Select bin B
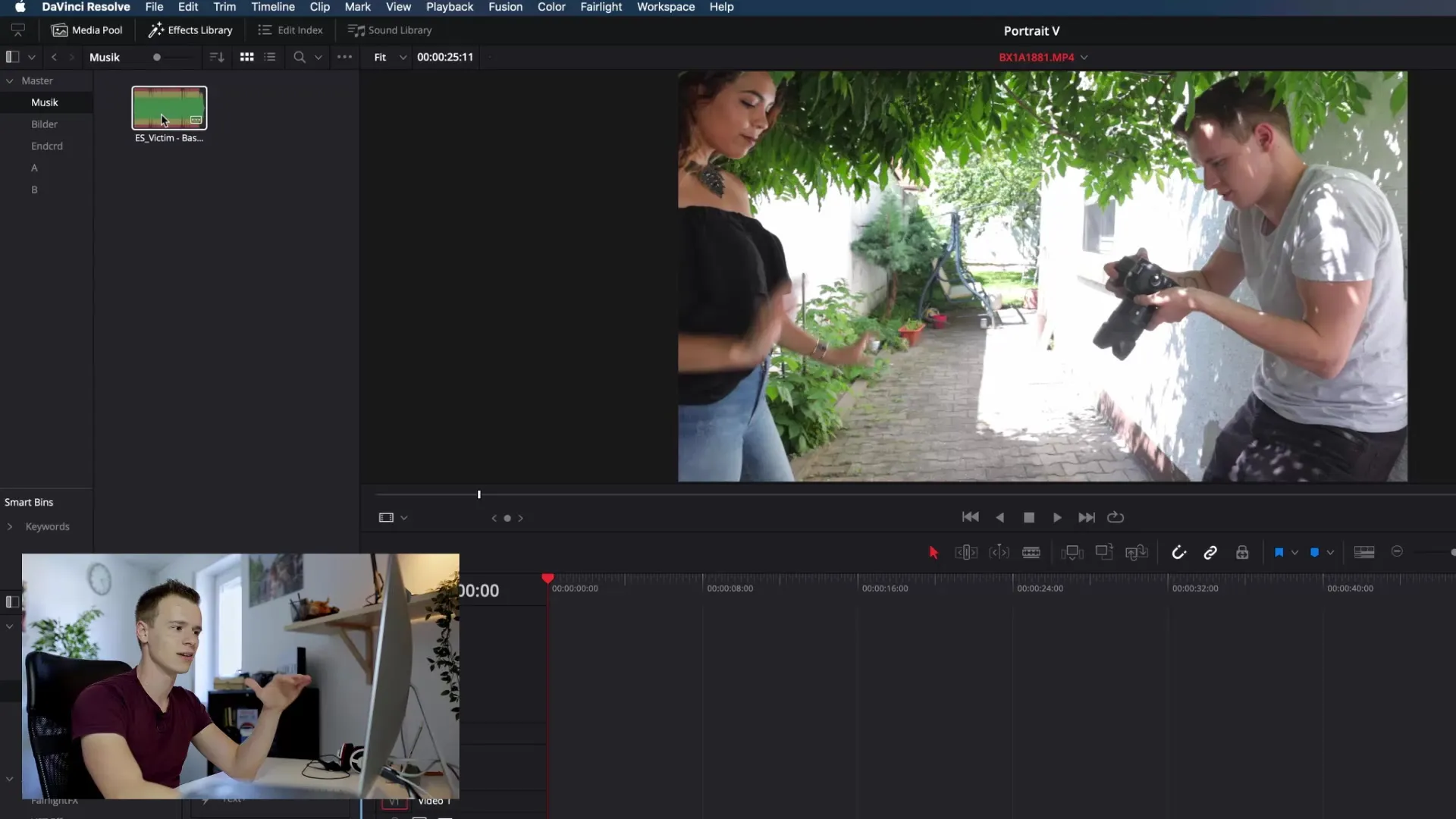This screenshot has width=1456, height=819. coord(34,190)
